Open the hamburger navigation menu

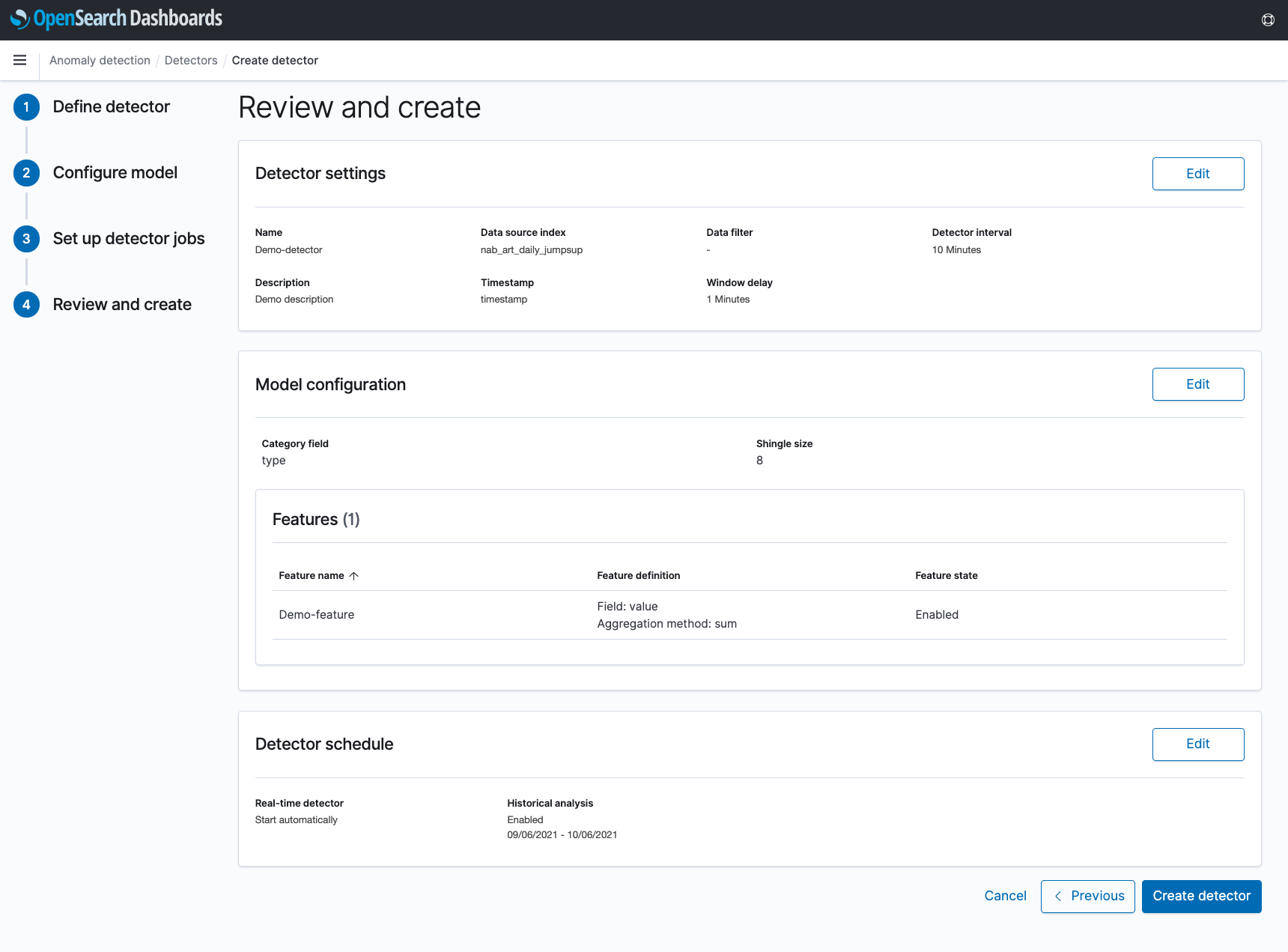coord(20,60)
